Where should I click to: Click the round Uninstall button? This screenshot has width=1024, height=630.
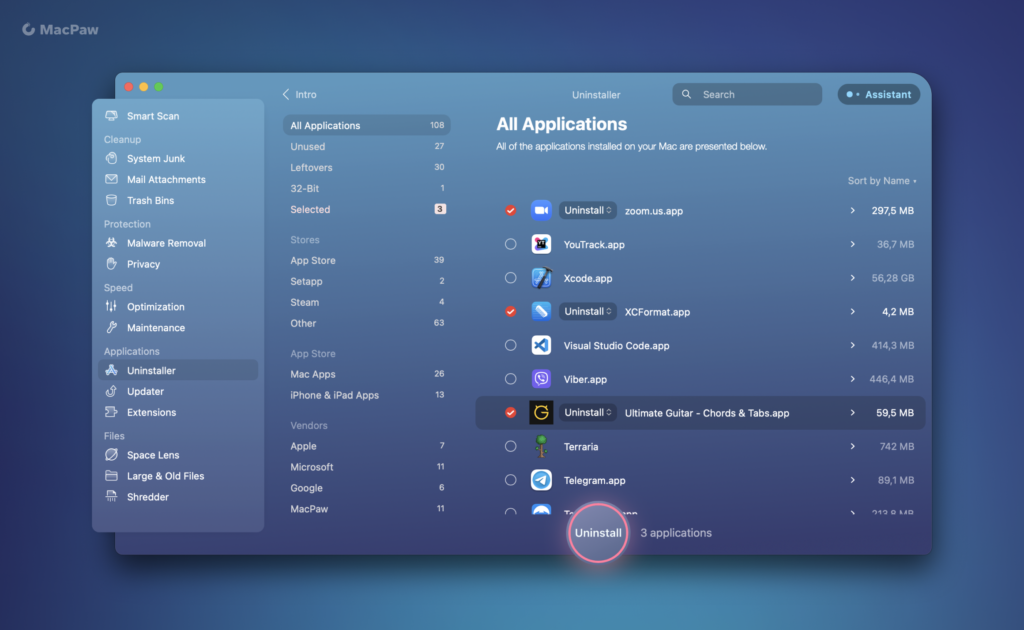pyautogui.click(x=598, y=533)
